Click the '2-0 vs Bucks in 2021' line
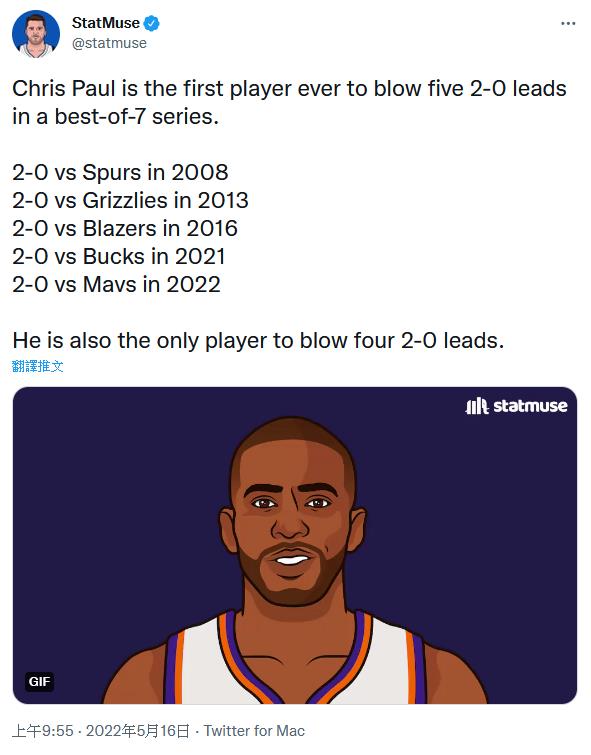591x755 pixels. tap(118, 256)
